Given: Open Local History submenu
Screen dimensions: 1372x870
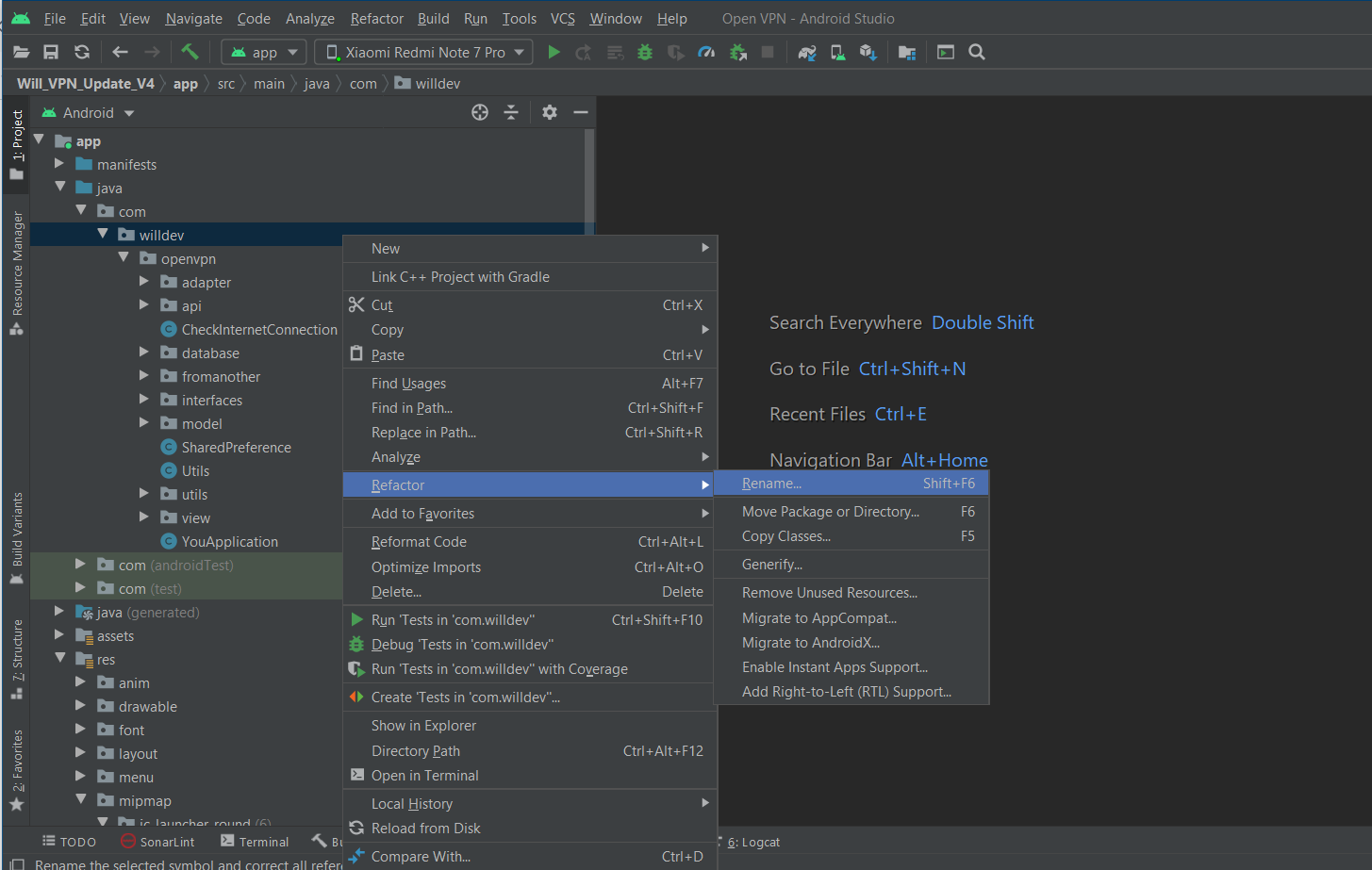Looking at the screenshot, I should [530, 804].
